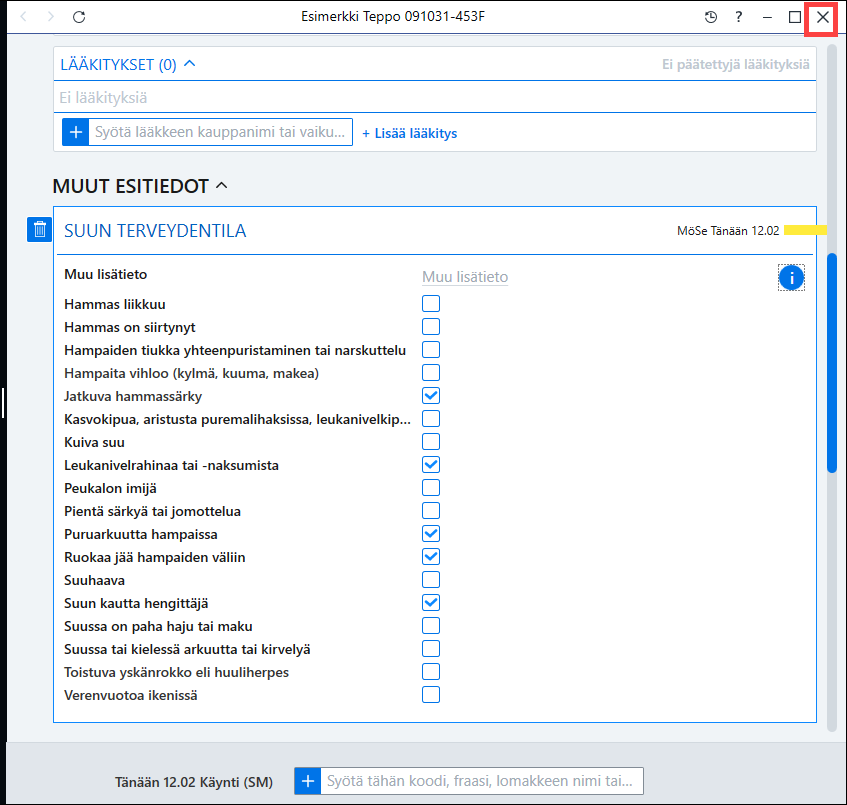This screenshot has width=847, height=805.
Task: Open the history clock icon
Action: point(711,17)
